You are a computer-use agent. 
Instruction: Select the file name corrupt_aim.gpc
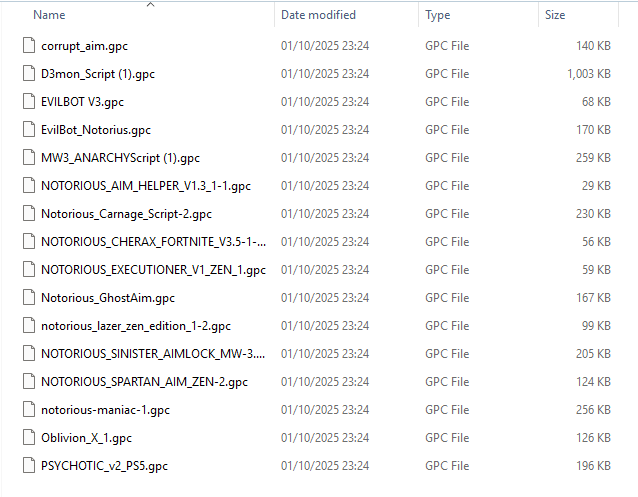pos(84,46)
